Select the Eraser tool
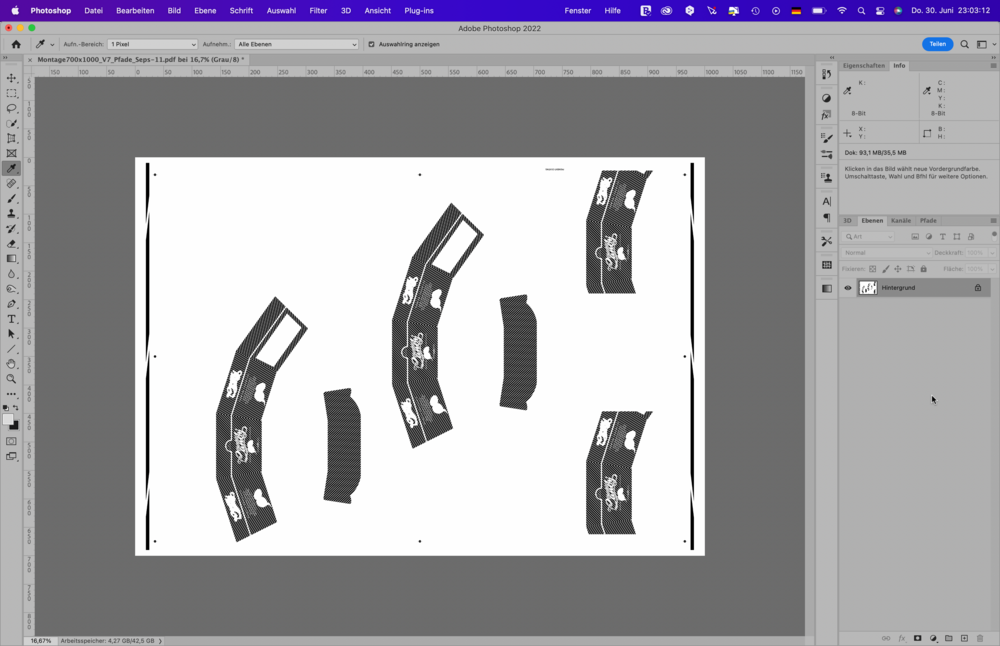 point(11,244)
